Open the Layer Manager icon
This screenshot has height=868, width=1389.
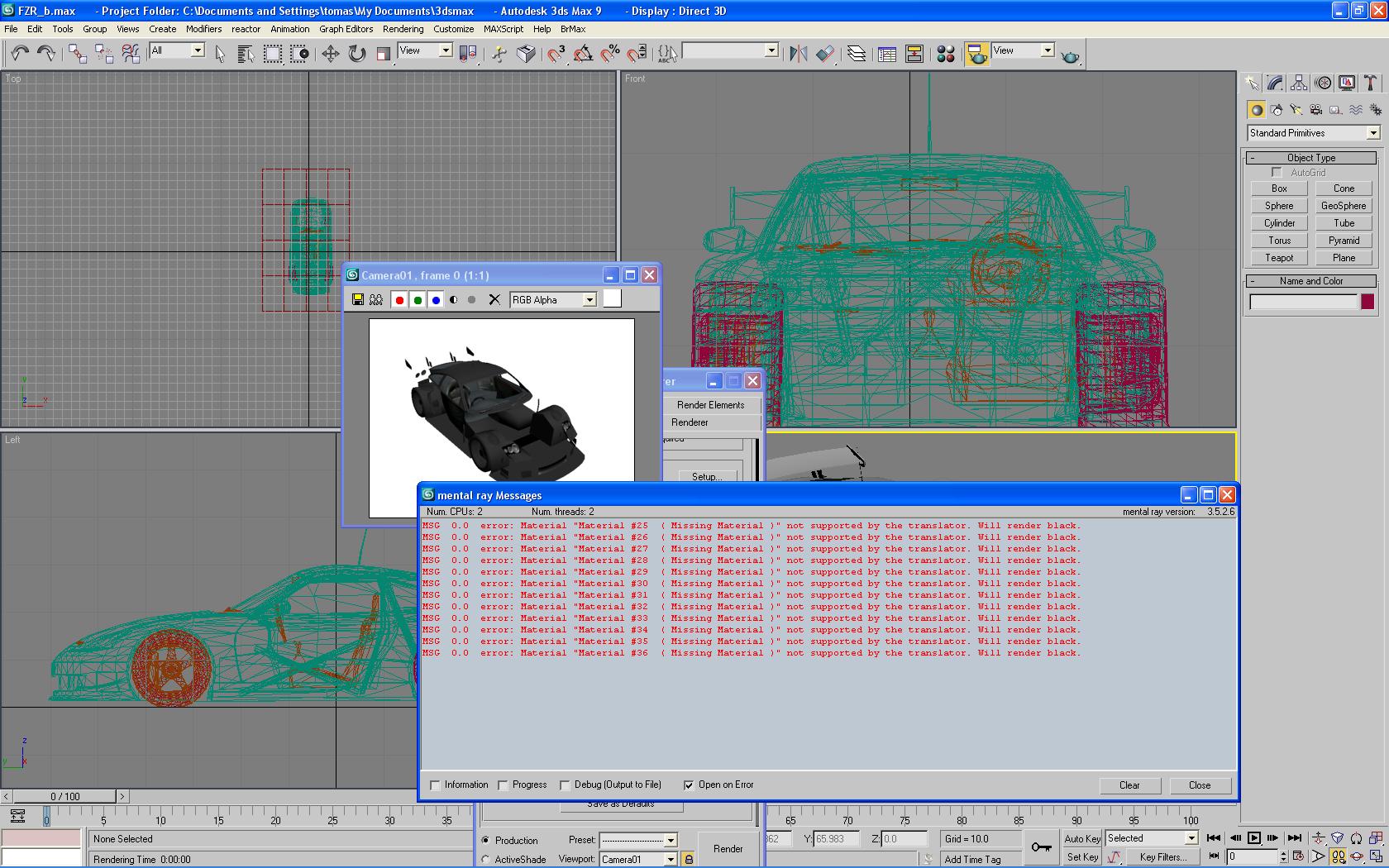pyautogui.click(x=857, y=54)
